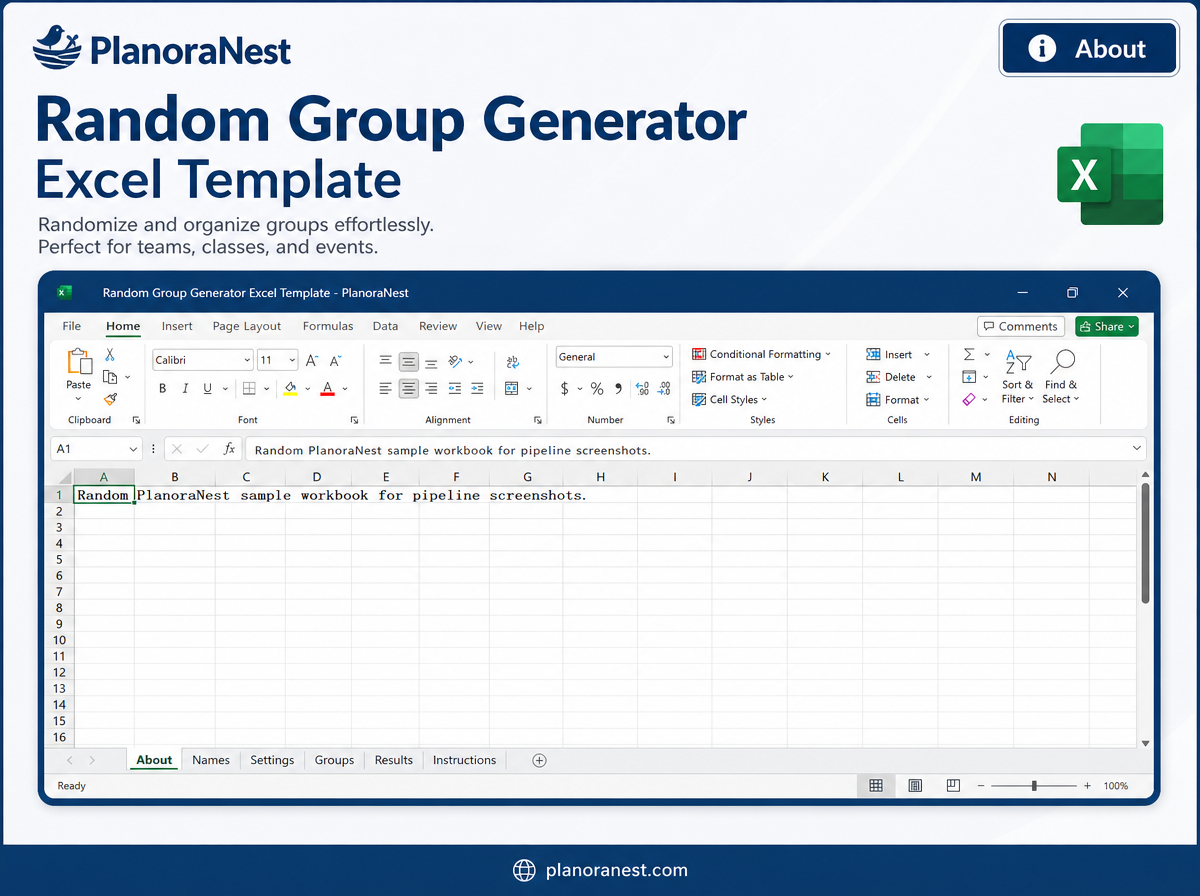Open the Names sheet tab
Image resolution: width=1200 pixels, height=896 pixels.
(211, 760)
